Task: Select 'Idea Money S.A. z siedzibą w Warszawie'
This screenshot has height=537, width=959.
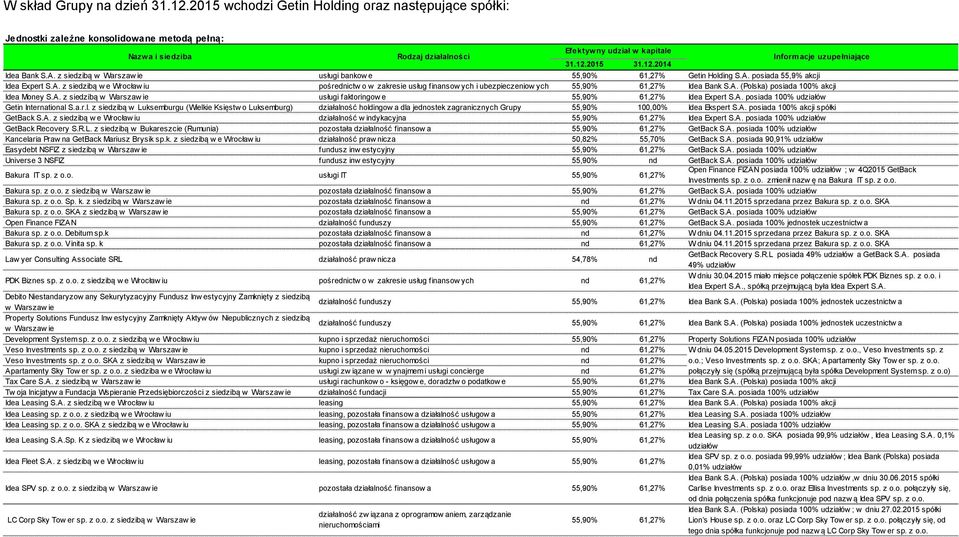Action: pos(77,97)
